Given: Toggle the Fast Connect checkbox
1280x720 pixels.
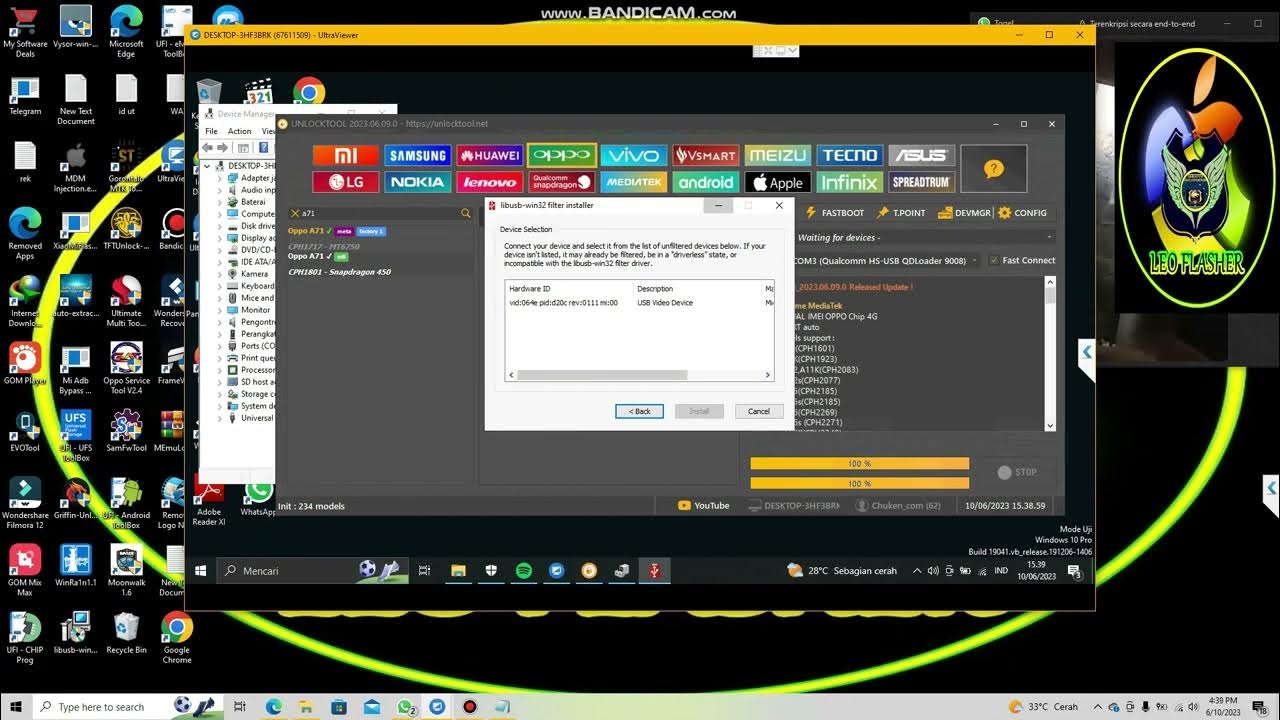Looking at the screenshot, I should (x=993, y=260).
